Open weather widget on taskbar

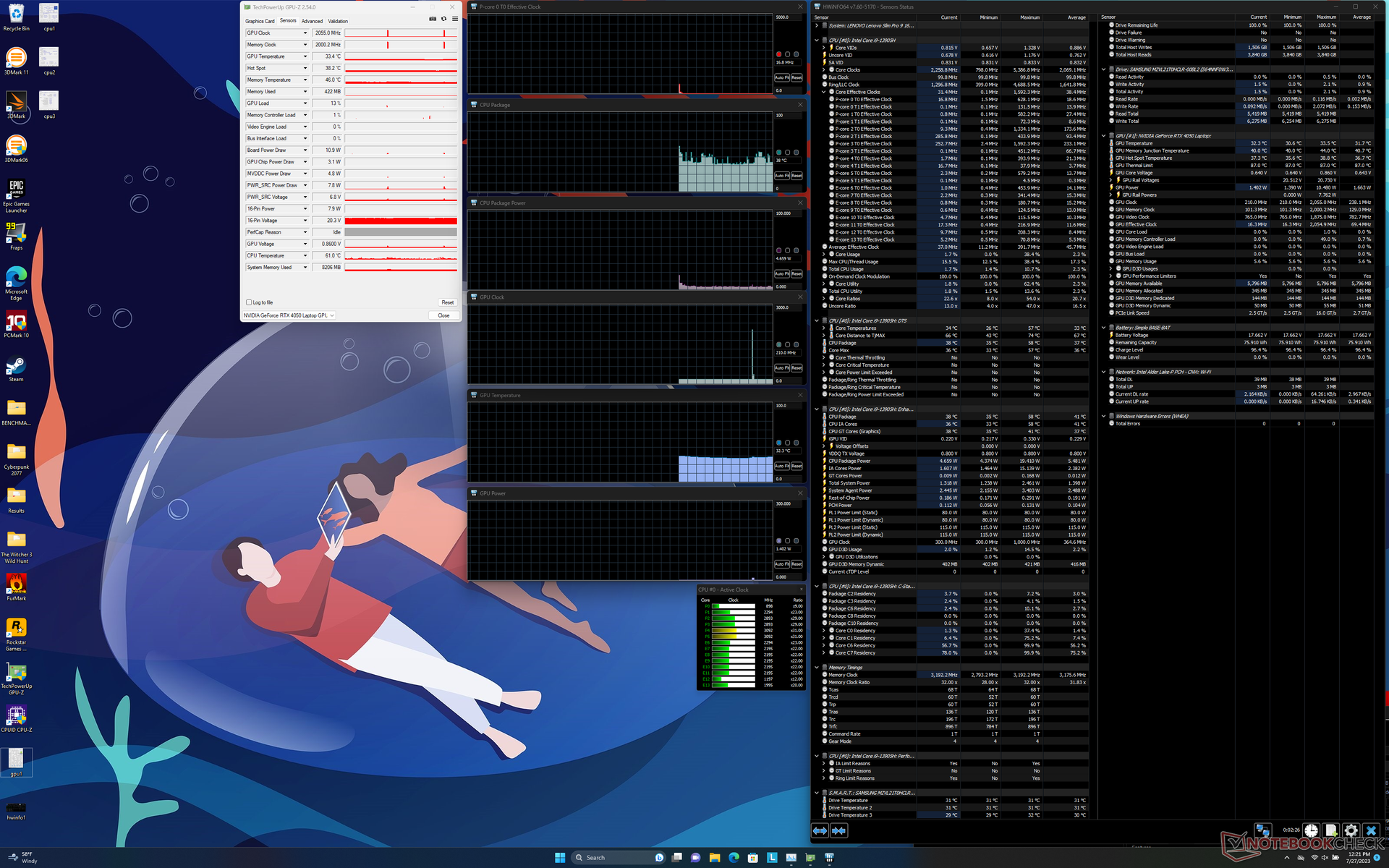tap(22, 857)
